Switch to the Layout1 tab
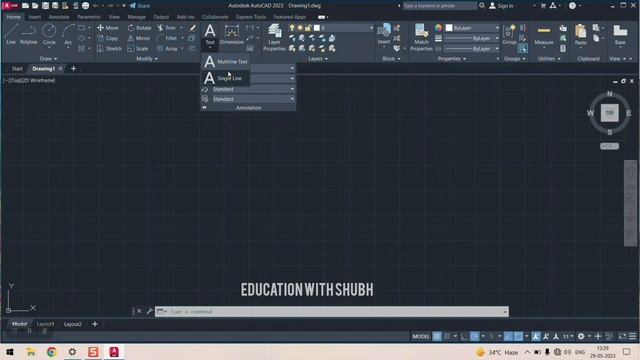640x360 pixels. pos(45,324)
